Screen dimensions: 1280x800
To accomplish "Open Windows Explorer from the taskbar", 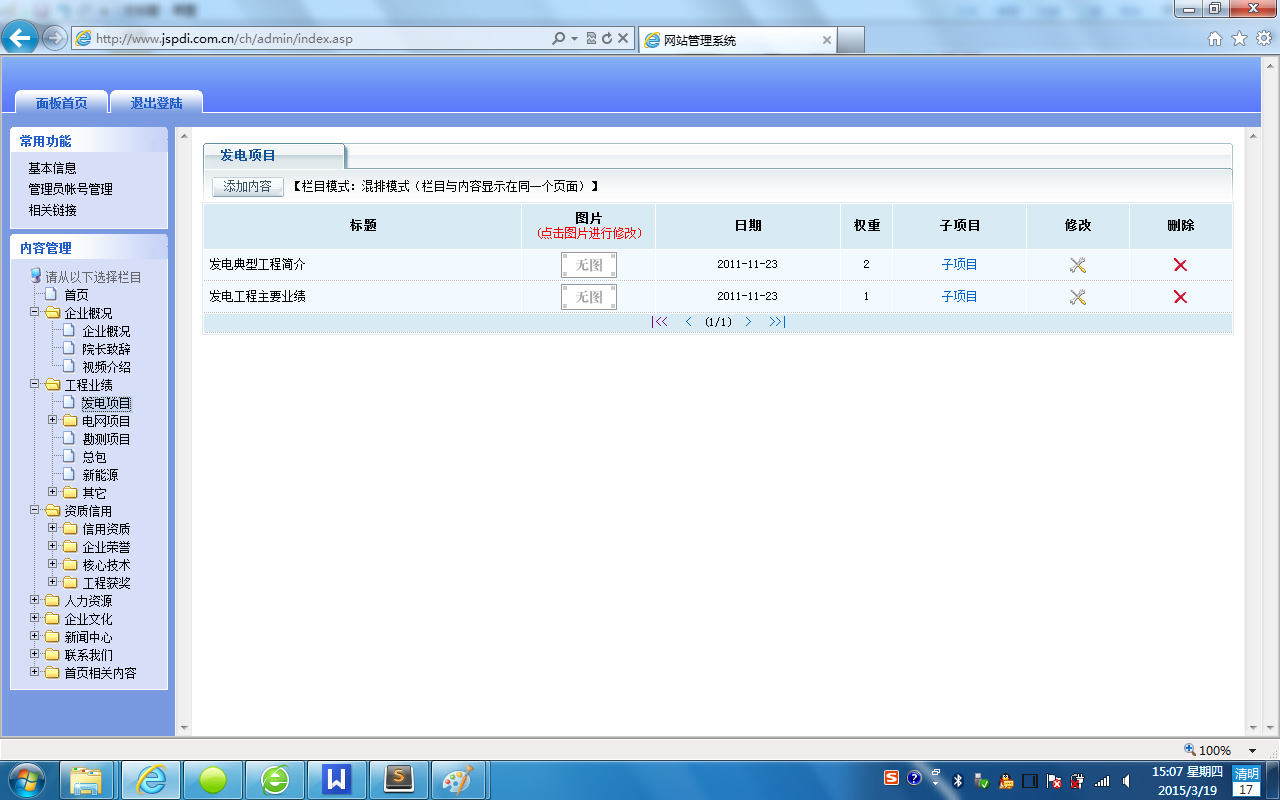I will click(x=87, y=779).
